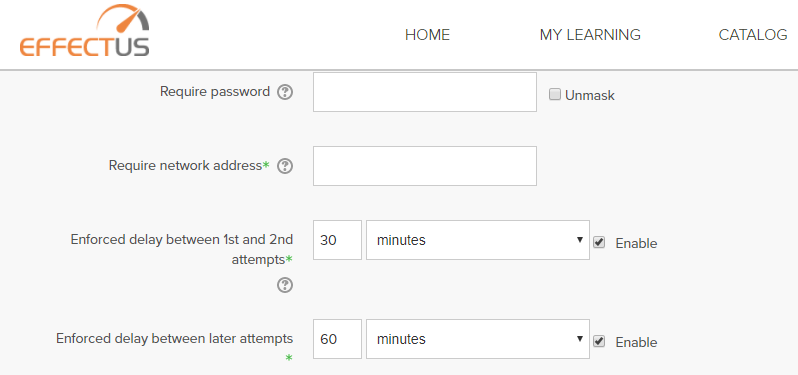Go to the HOME menu item
Image resolution: width=798 pixels, height=375 pixels.
pos(428,35)
